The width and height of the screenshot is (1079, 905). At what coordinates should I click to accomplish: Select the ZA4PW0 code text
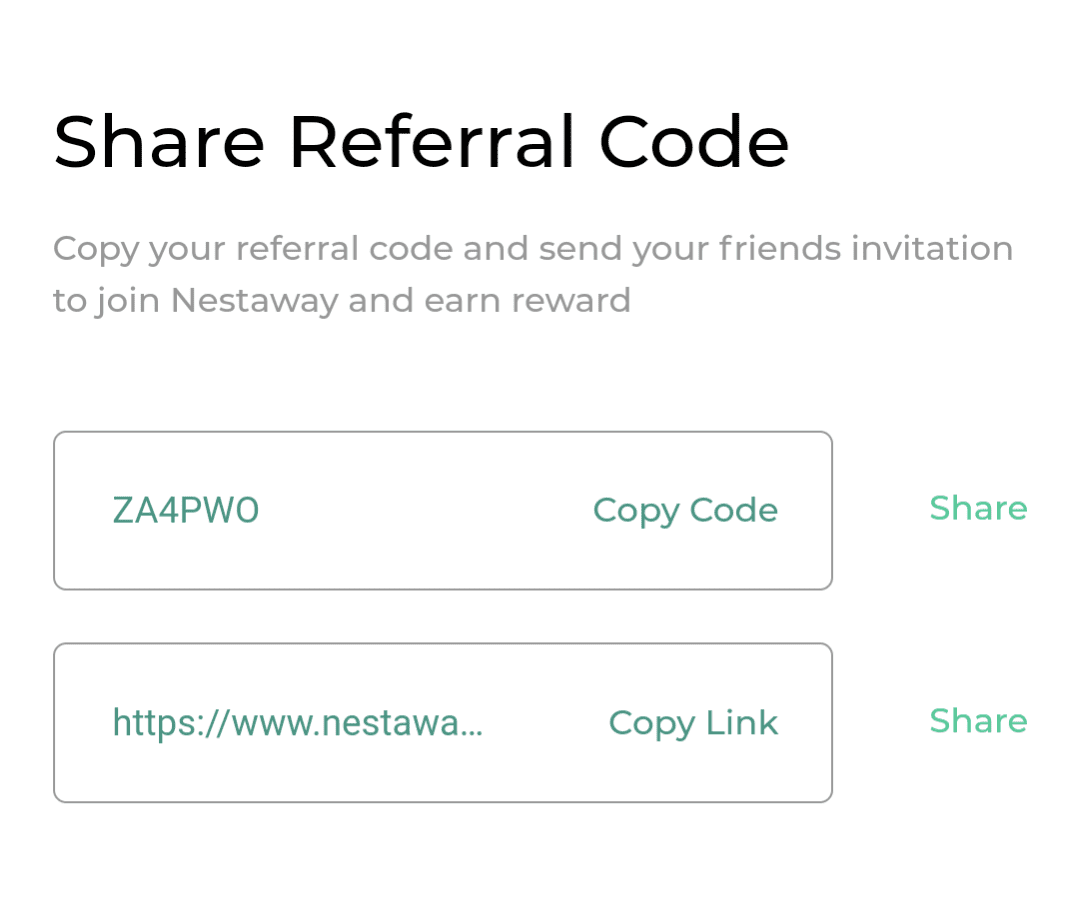[x=186, y=511]
